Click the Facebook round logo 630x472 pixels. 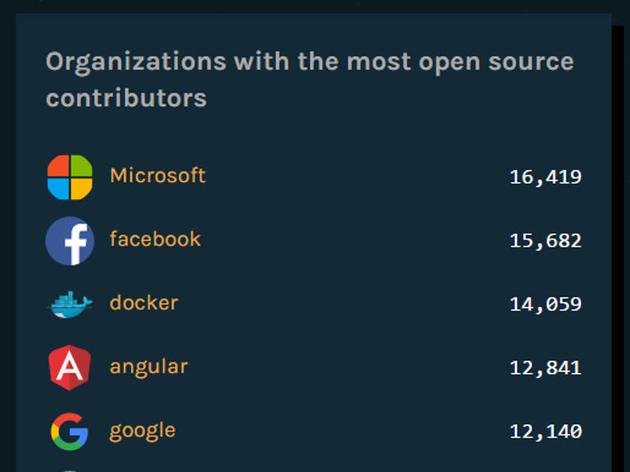pyautogui.click(x=70, y=241)
